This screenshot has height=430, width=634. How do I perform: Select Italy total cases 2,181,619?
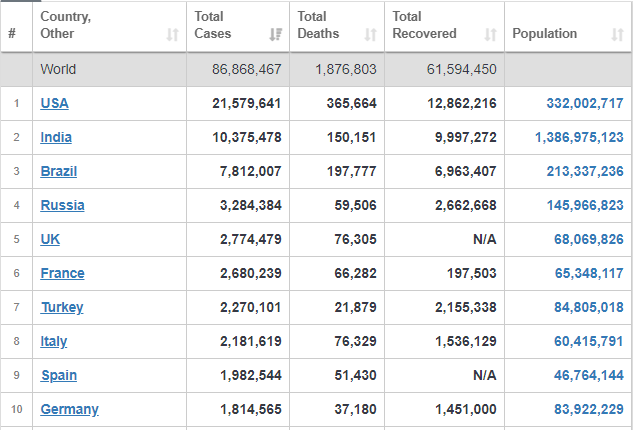pyautogui.click(x=250, y=341)
